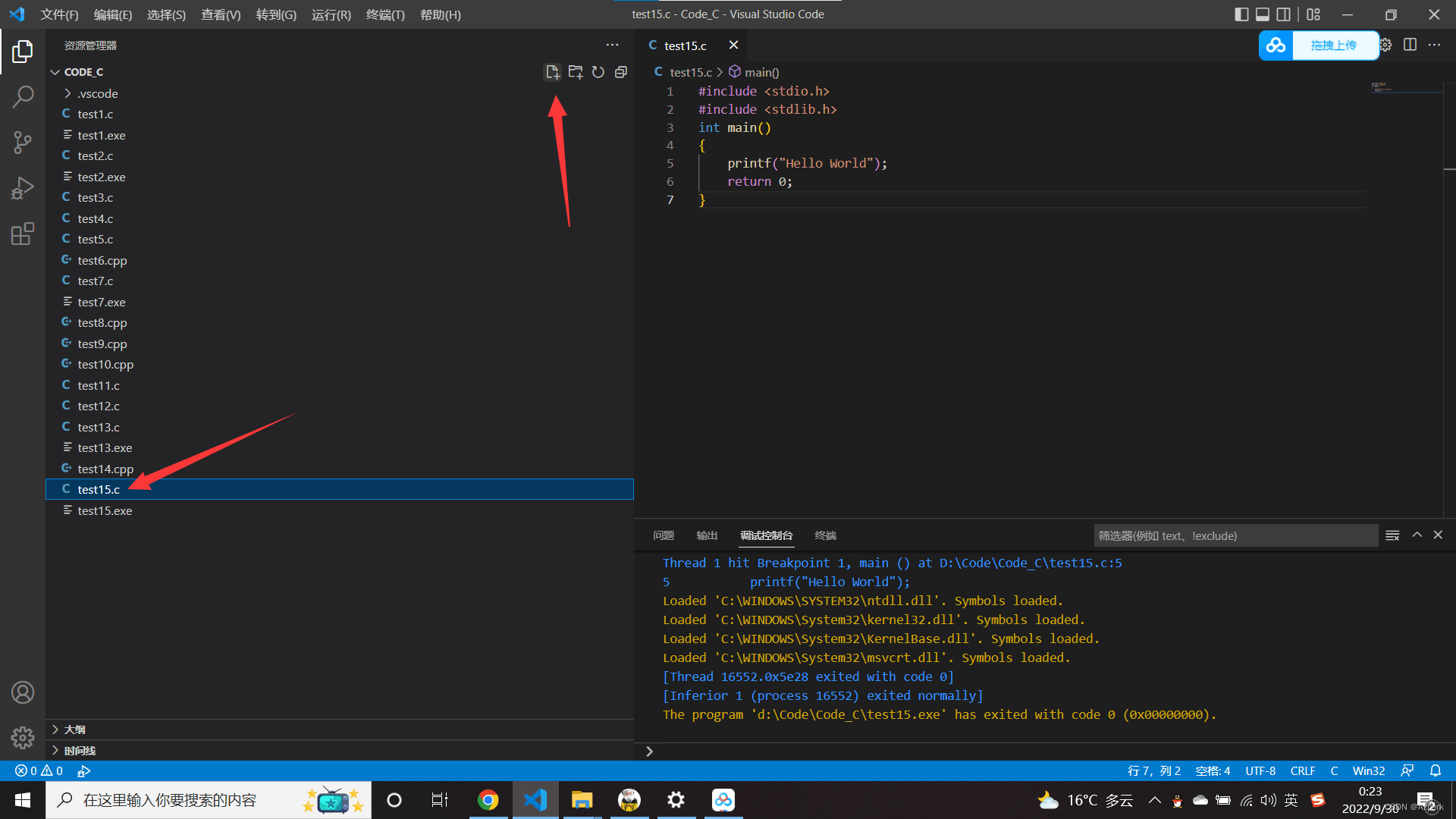Click inside the debug console filter box

pyautogui.click(x=1213, y=535)
